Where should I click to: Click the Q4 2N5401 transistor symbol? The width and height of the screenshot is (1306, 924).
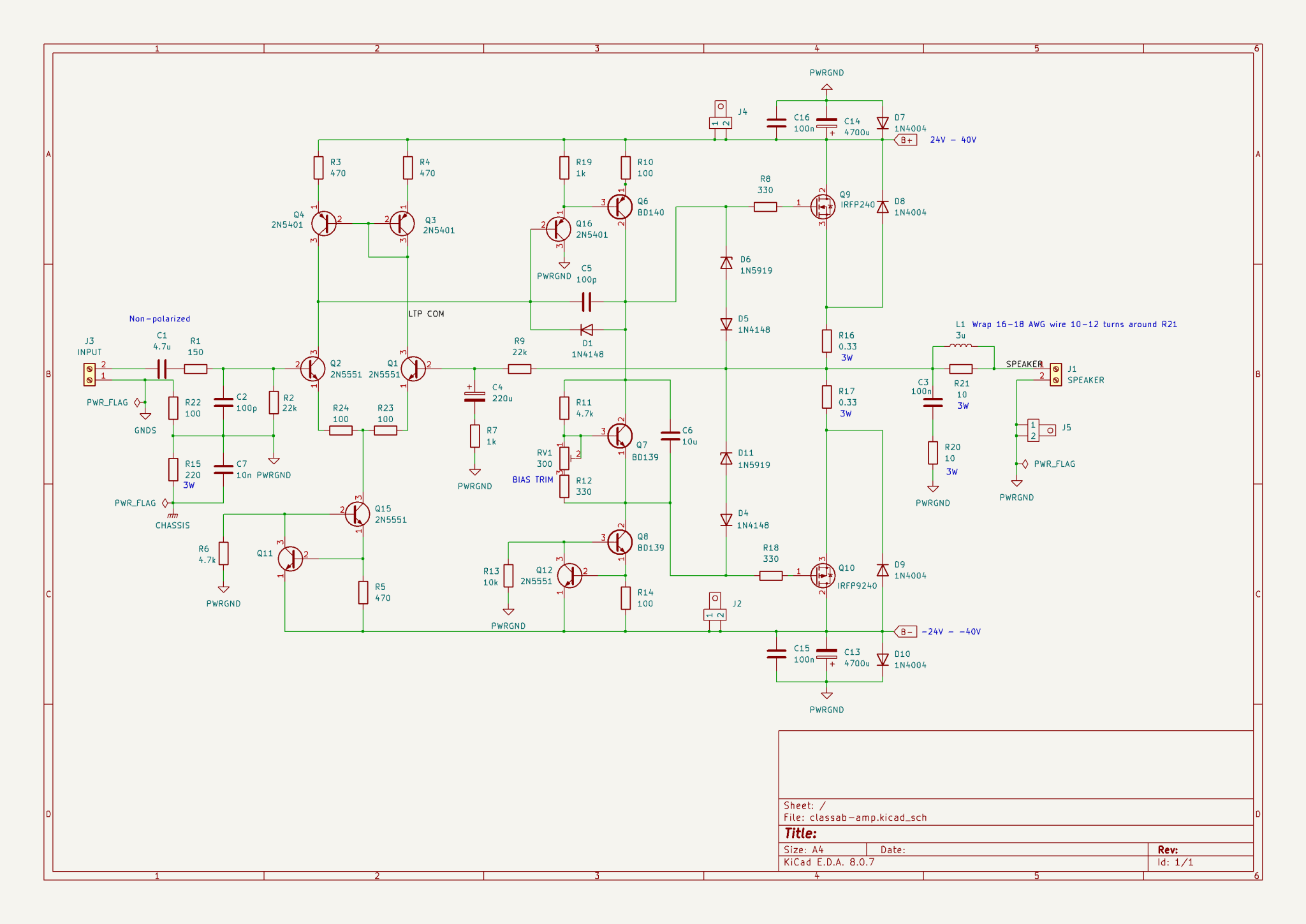[x=323, y=223]
